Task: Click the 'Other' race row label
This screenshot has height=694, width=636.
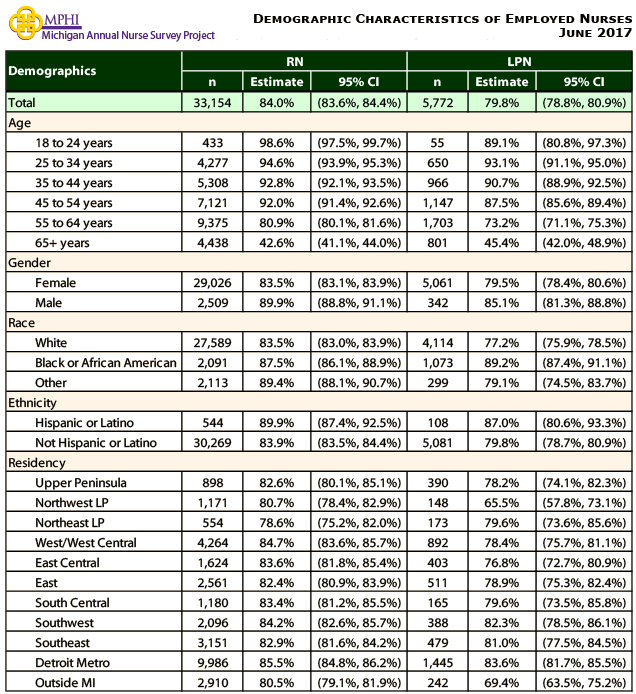Action: coord(51,383)
